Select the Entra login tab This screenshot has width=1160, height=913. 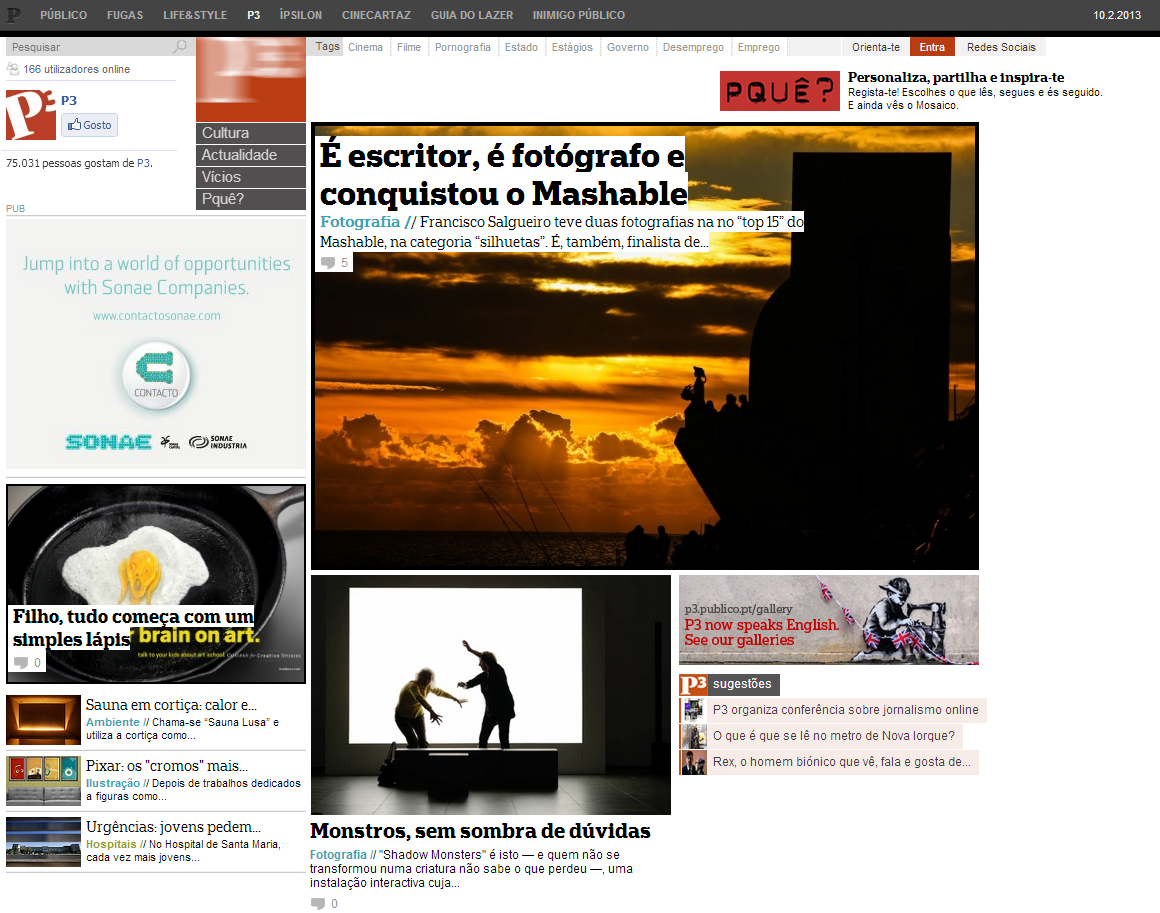click(931, 47)
